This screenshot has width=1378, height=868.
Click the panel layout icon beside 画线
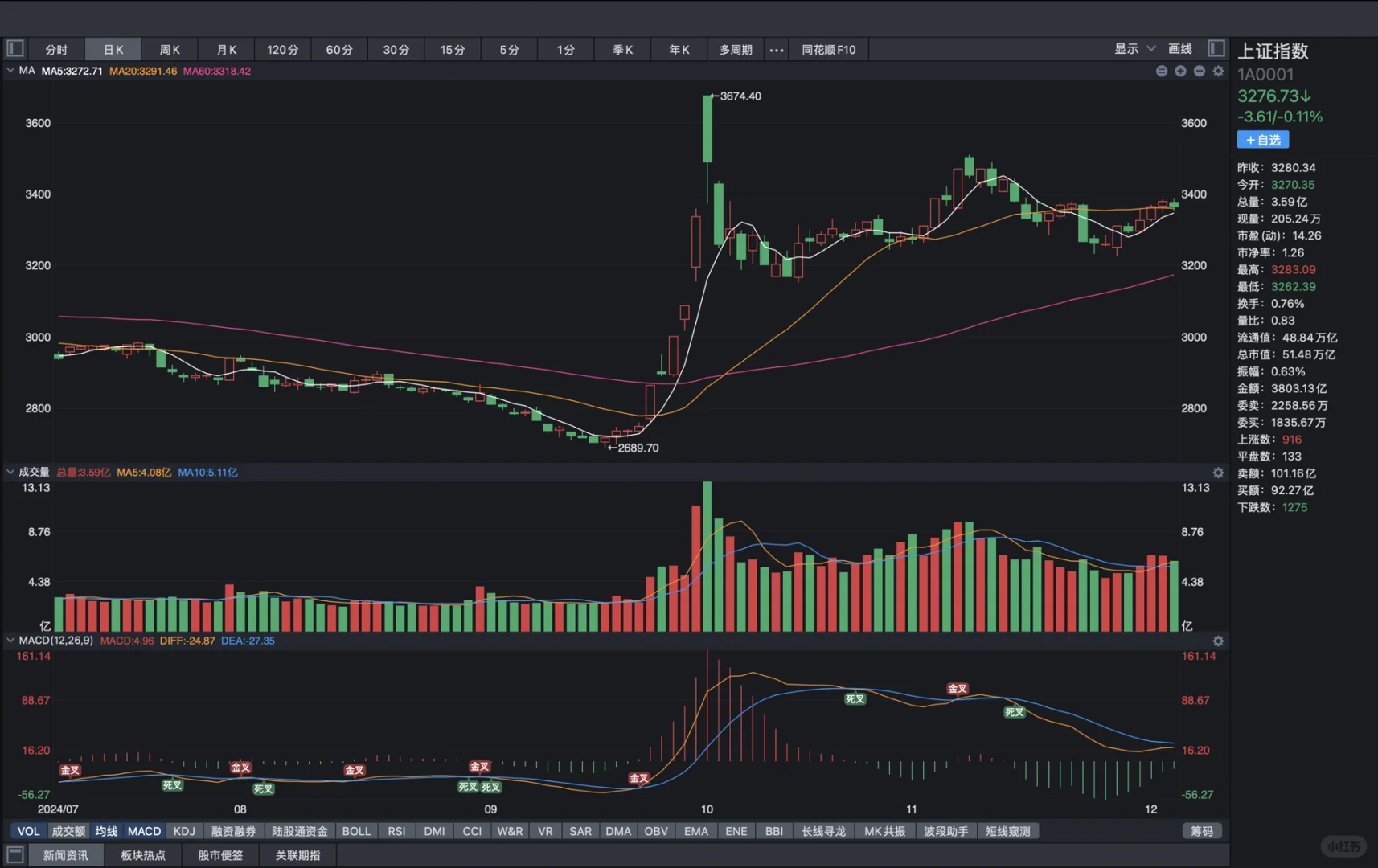click(1215, 48)
